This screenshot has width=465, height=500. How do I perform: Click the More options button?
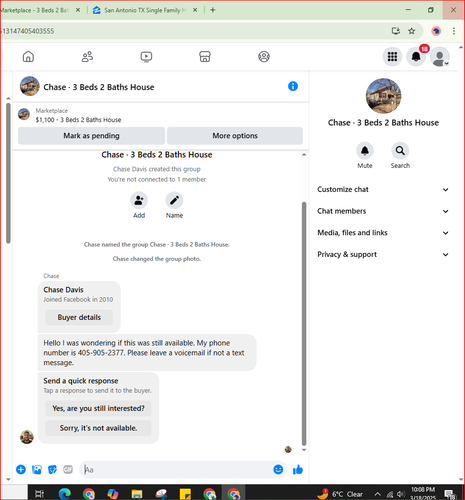[235, 136]
